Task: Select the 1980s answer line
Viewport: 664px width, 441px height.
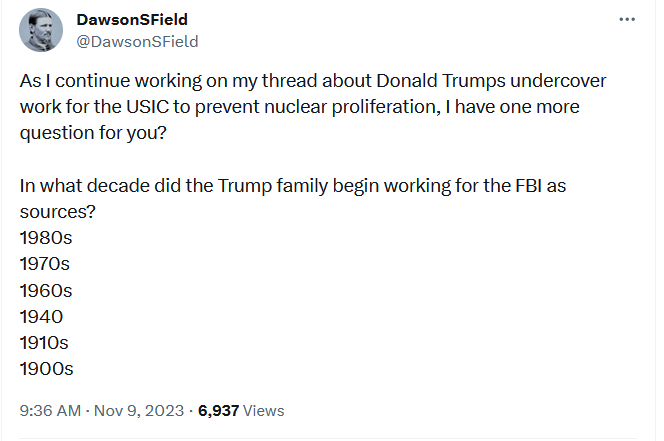Action: pos(46,238)
